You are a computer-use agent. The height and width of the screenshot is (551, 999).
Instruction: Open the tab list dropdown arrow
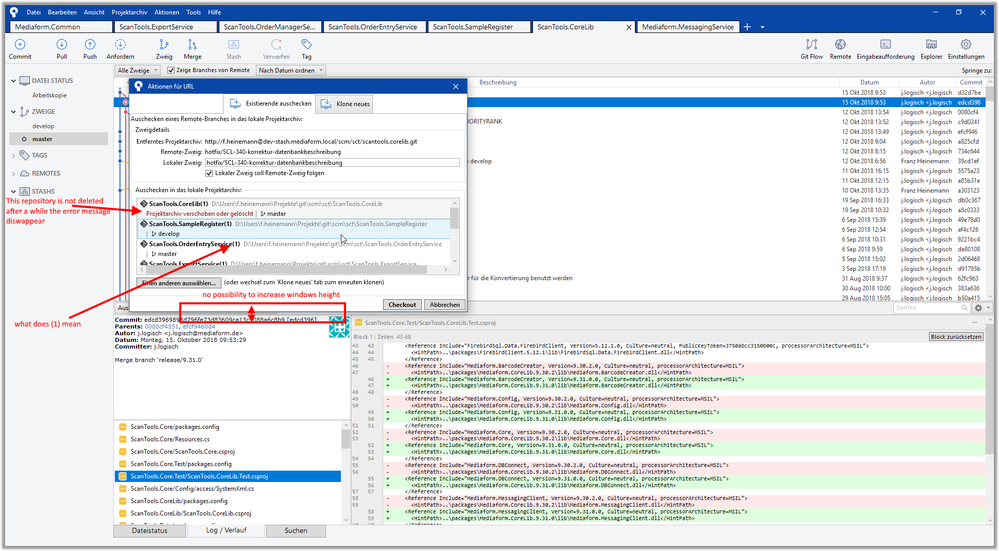[x=762, y=27]
